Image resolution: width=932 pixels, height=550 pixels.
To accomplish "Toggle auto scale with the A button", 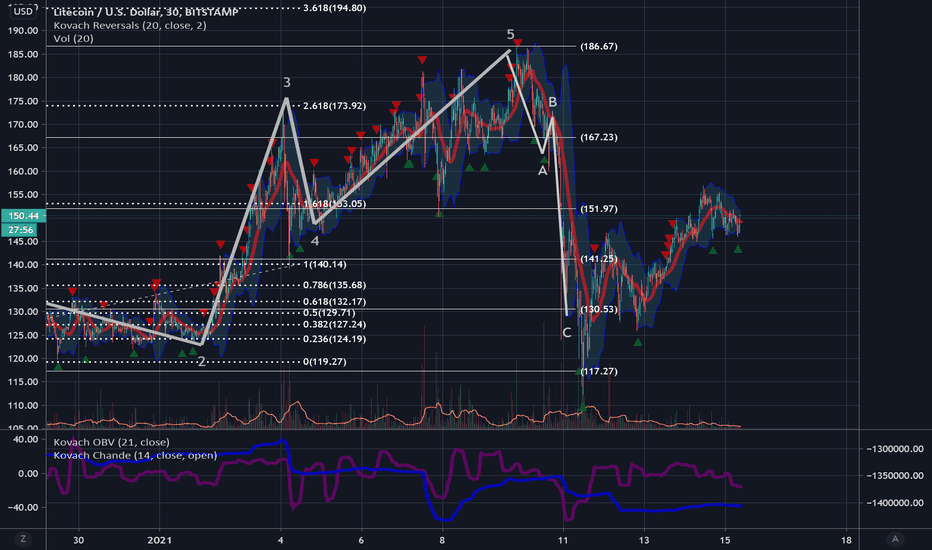I will pos(895,539).
